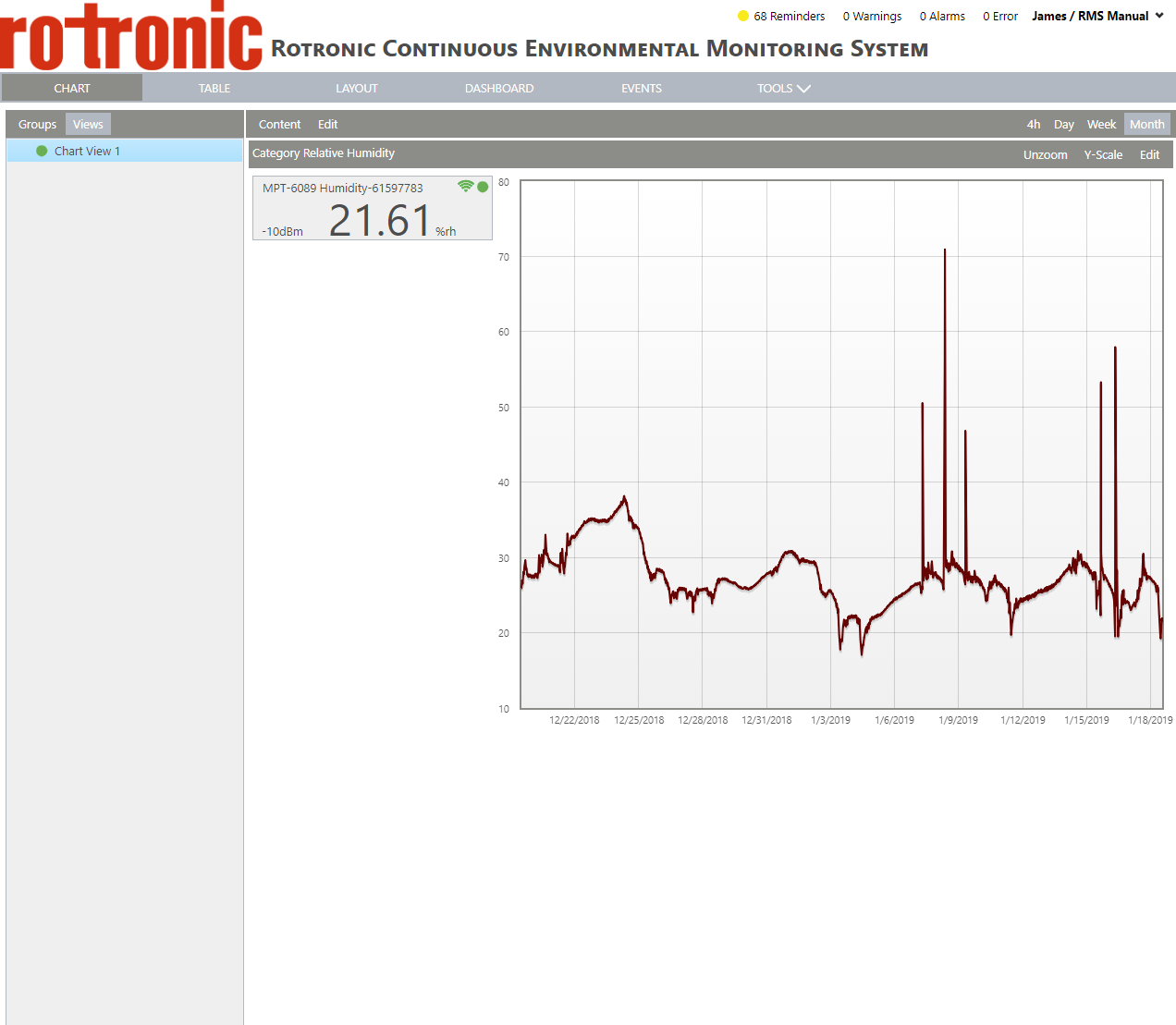Open the 0 Warnings link
1176x1025 pixels.
(872, 17)
